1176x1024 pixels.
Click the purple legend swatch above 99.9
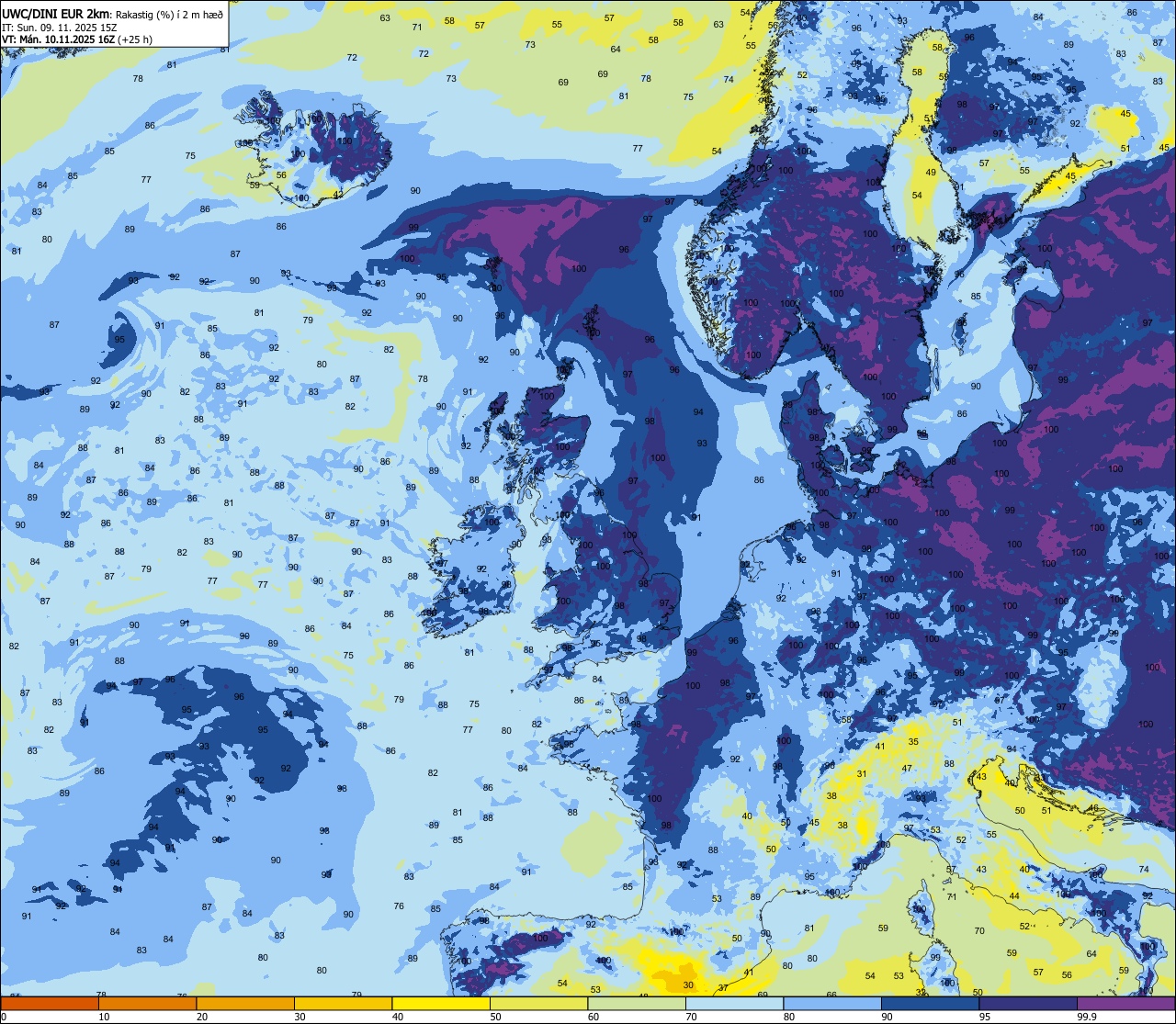(1126, 1003)
